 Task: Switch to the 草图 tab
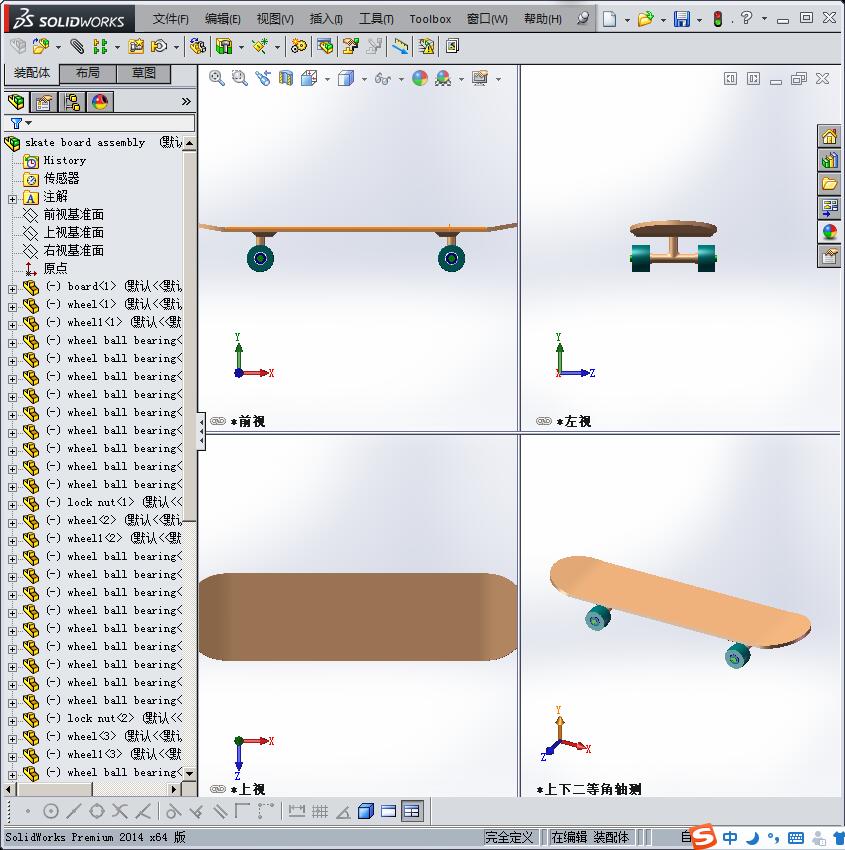pyautogui.click(x=144, y=73)
